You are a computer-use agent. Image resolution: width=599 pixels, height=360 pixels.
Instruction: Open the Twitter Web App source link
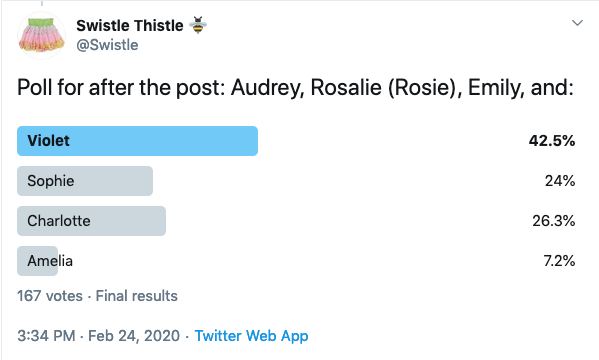click(251, 336)
